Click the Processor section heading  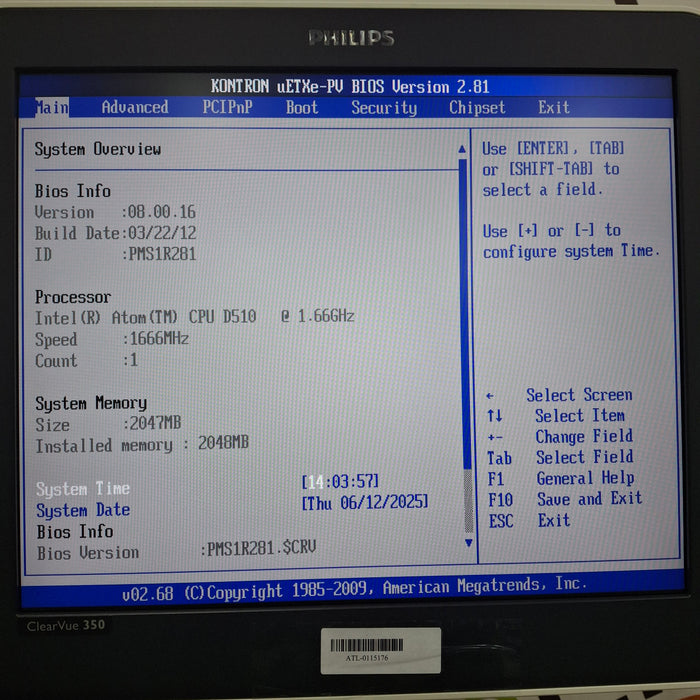point(73,297)
